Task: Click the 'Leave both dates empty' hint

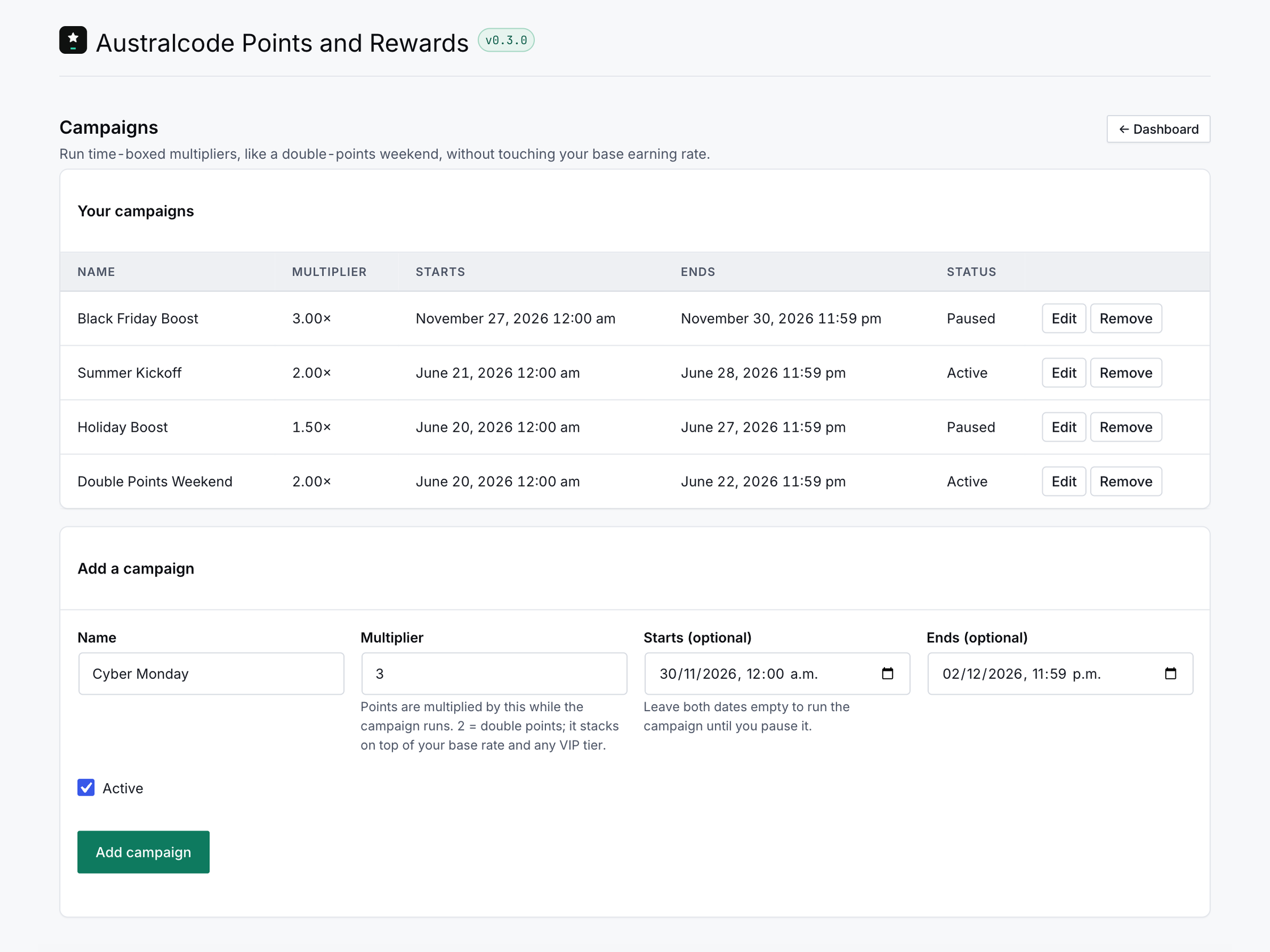Action: [746, 716]
